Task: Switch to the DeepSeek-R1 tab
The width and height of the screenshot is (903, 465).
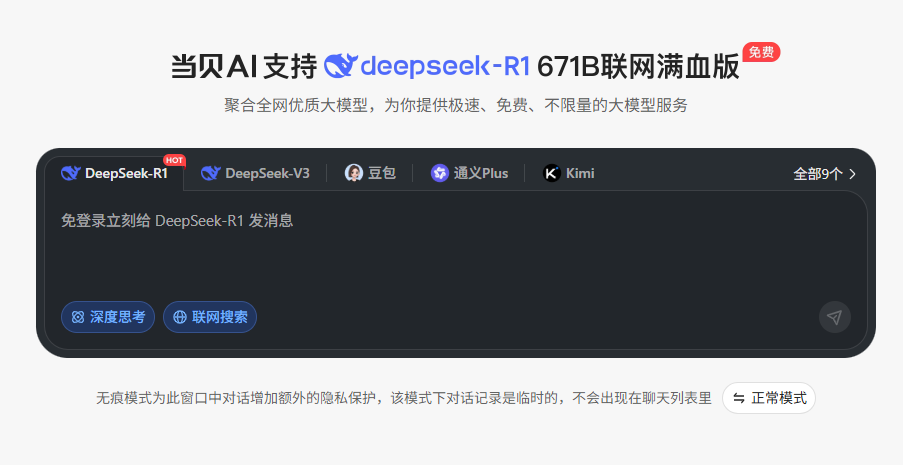Action: tap(115, 173)
